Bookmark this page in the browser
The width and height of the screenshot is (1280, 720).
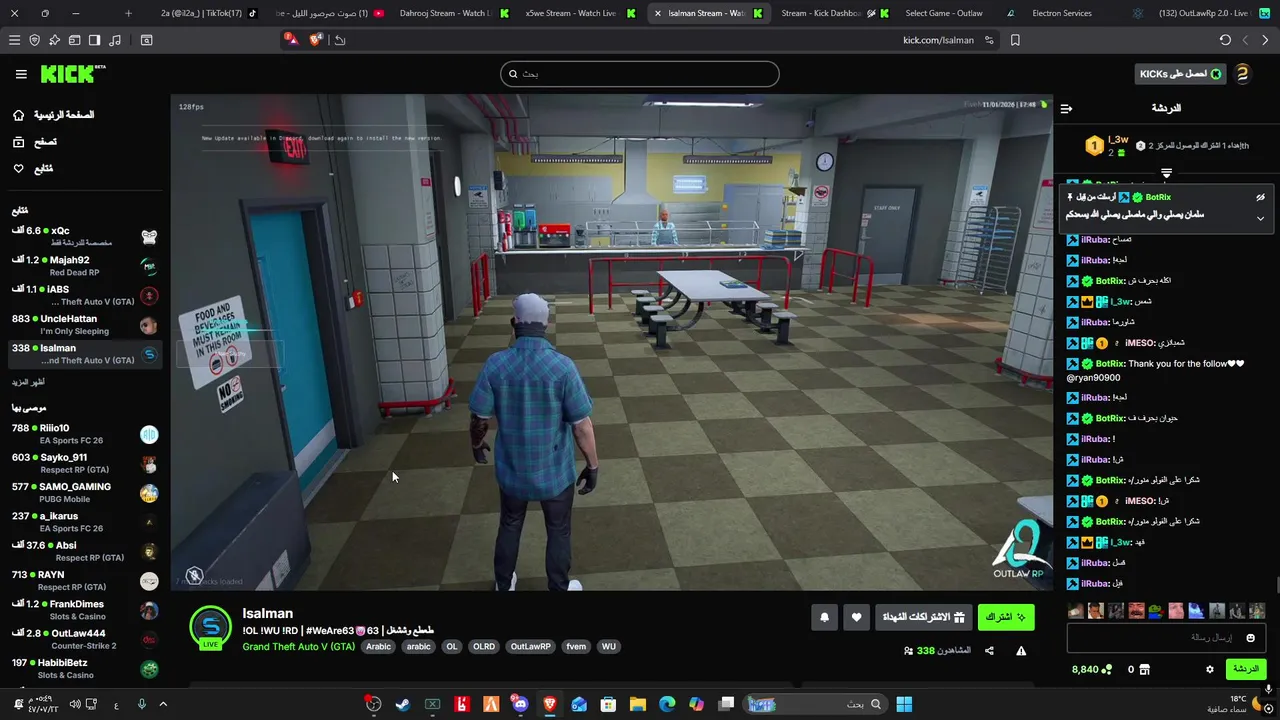(1015, 40)
